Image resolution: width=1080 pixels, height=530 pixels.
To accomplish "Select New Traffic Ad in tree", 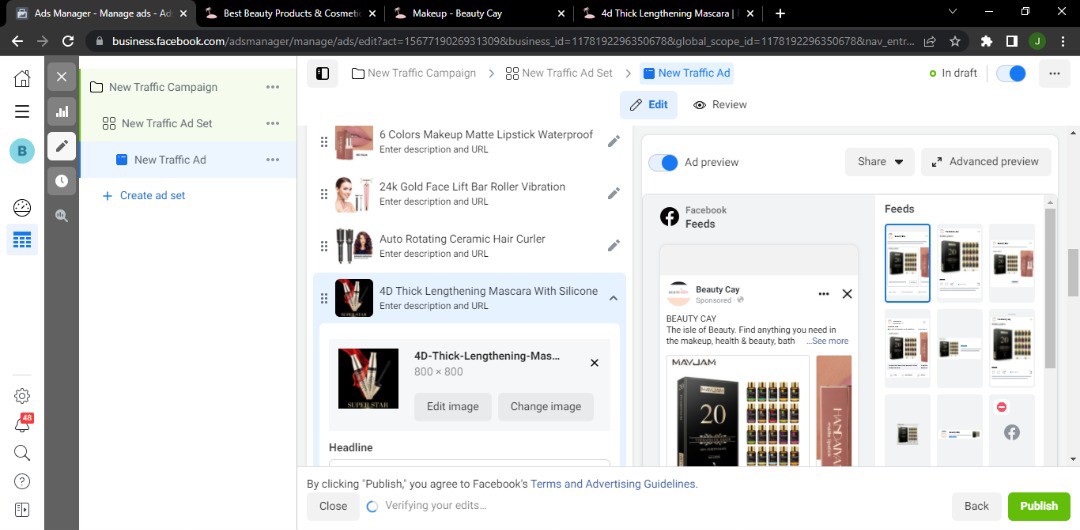I will (x=170, y=160).
